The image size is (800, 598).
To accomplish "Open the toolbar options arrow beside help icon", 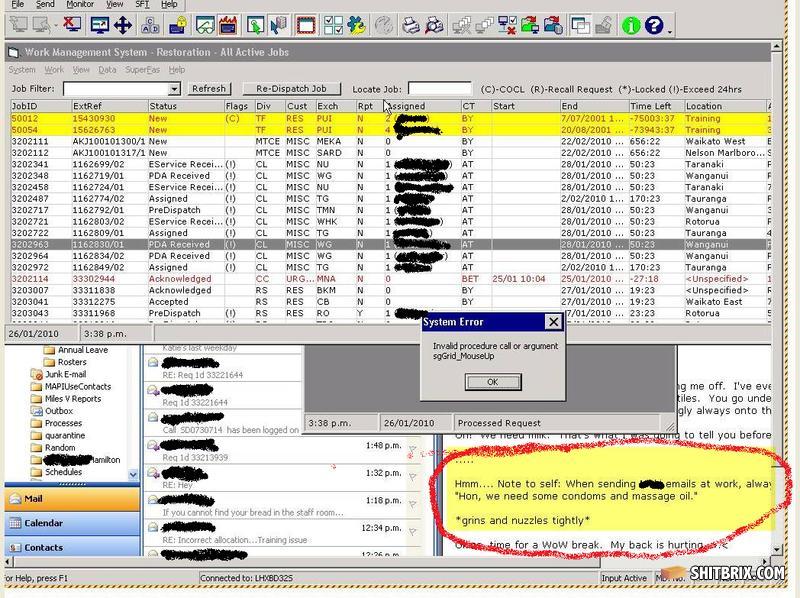I will click(x=669, y=32).
